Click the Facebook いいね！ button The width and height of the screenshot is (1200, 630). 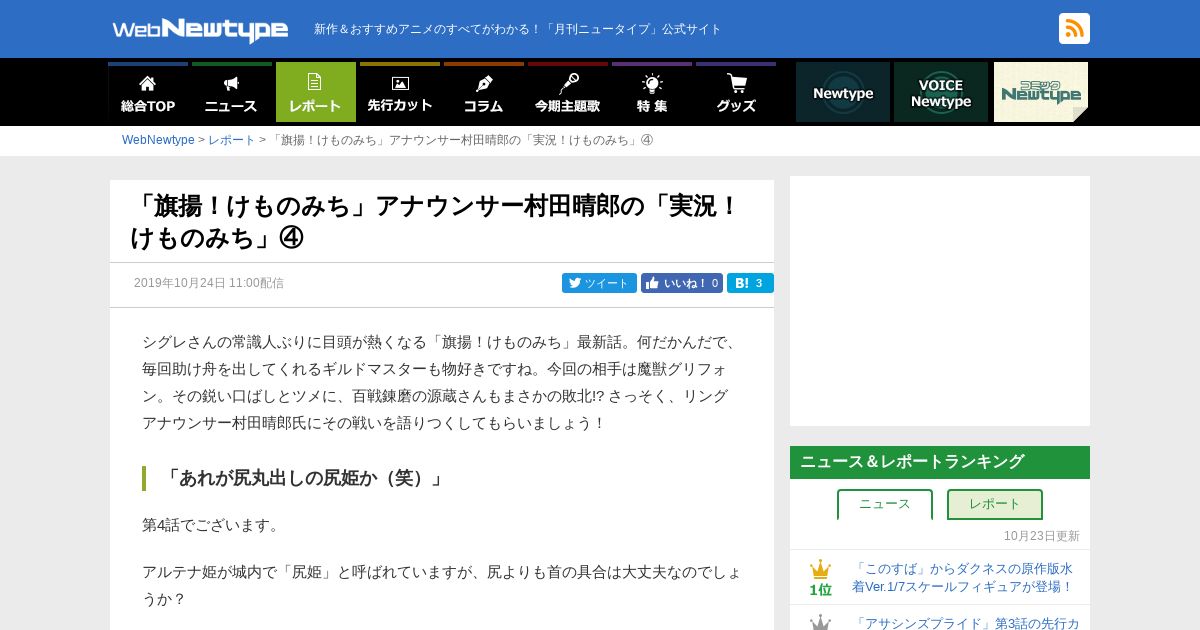click(682, 283)
